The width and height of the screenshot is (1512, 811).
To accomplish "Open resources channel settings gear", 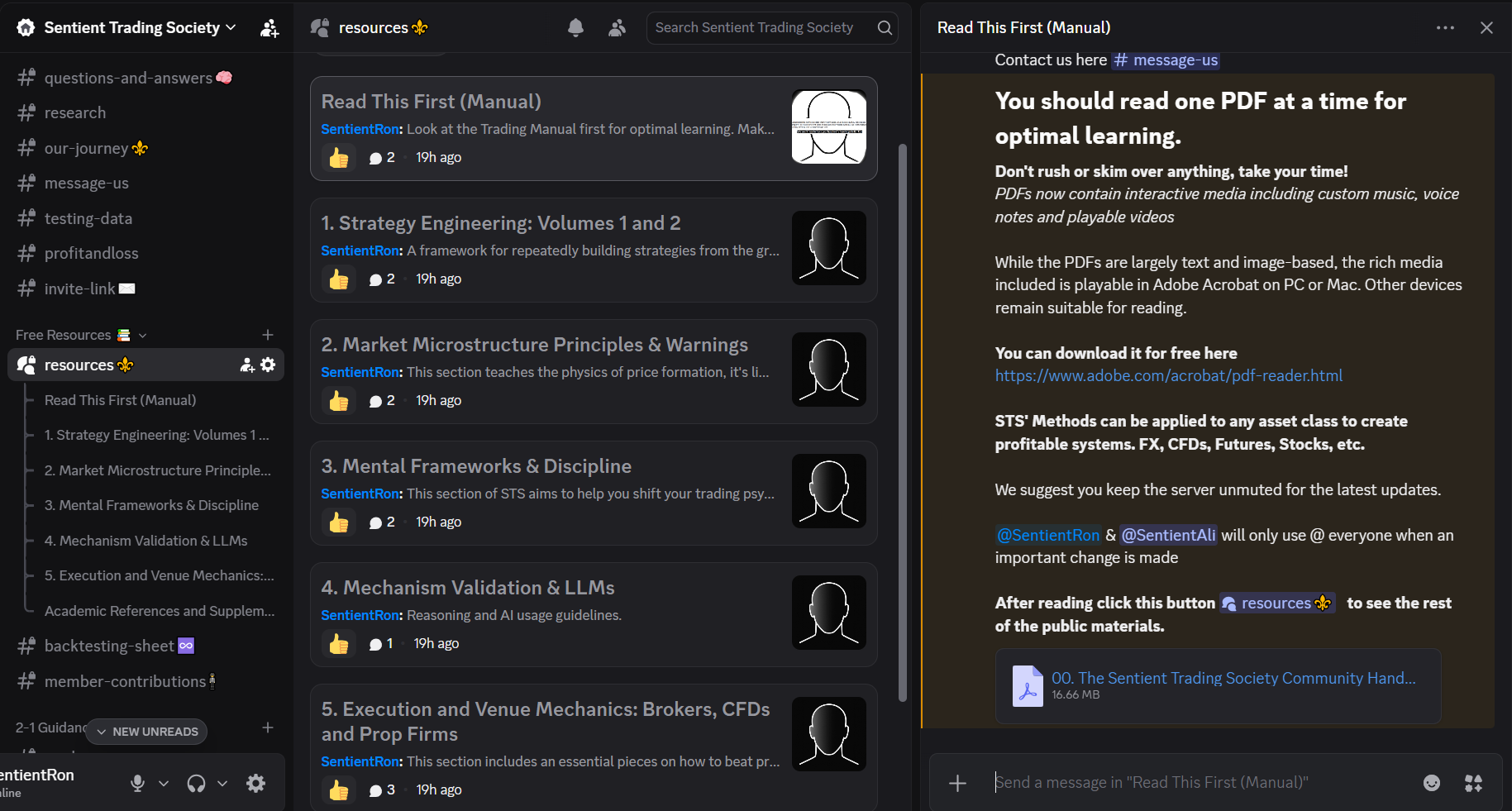I will tap(268, 365).
